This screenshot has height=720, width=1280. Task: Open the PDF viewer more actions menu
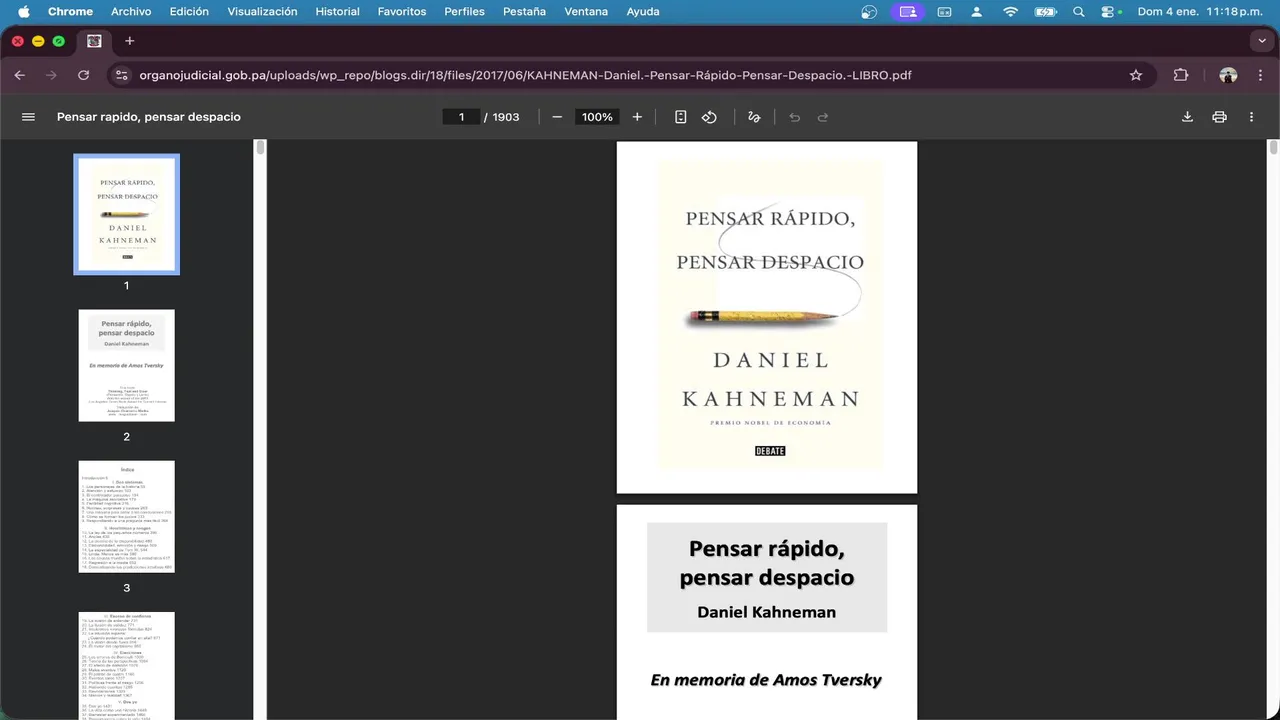1251,117
